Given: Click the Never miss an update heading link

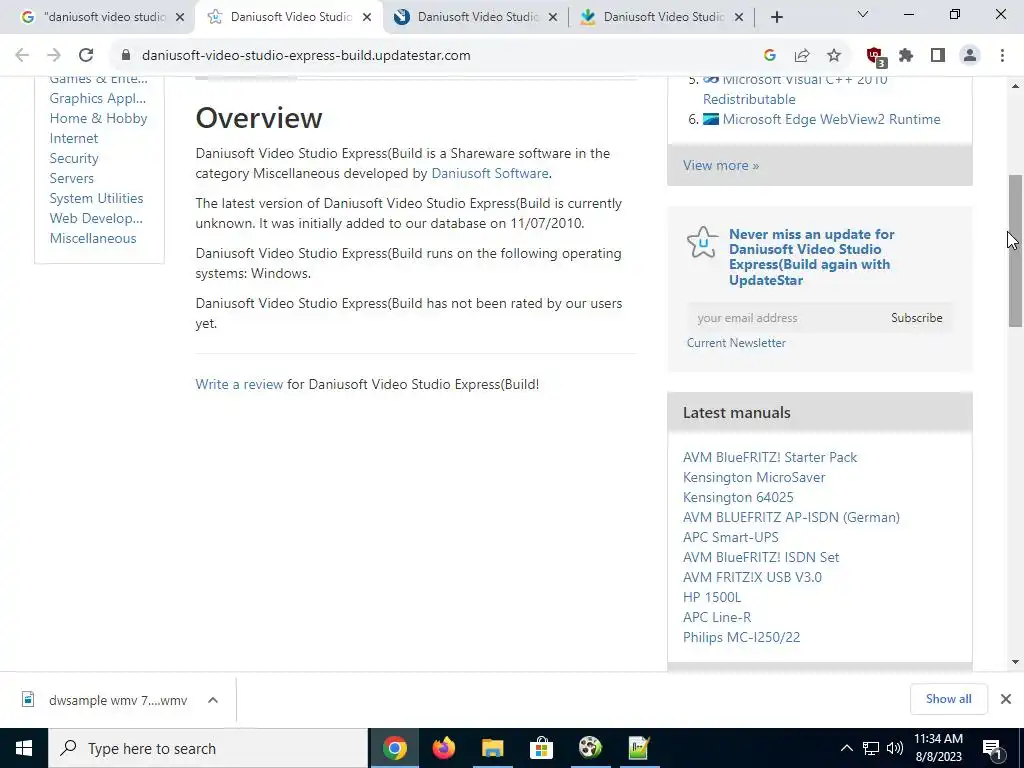Looking at the screenshot, I should [x=812, y=257].
